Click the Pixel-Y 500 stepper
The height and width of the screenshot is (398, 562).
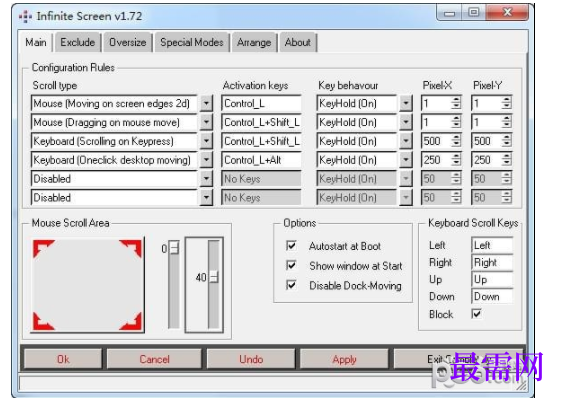click(506, 141)
